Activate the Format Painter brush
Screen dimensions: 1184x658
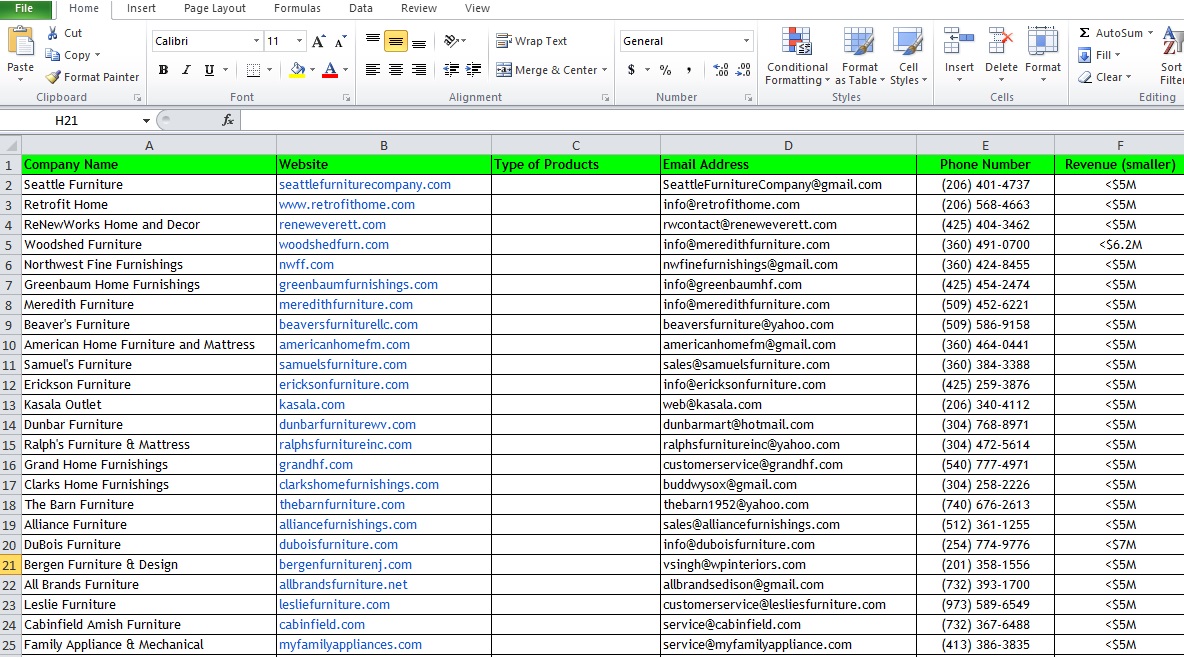coord(53,77)
